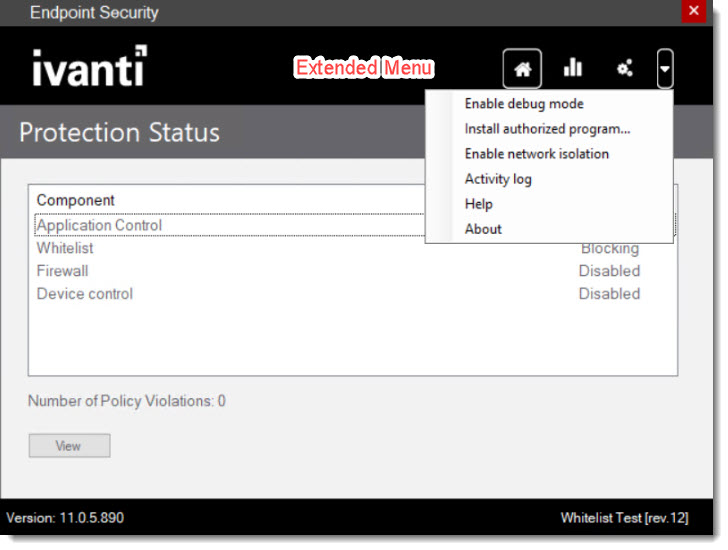Click the Component column header
The width and height of the screenshot is (728, 550).
click(x=76, y=200)
